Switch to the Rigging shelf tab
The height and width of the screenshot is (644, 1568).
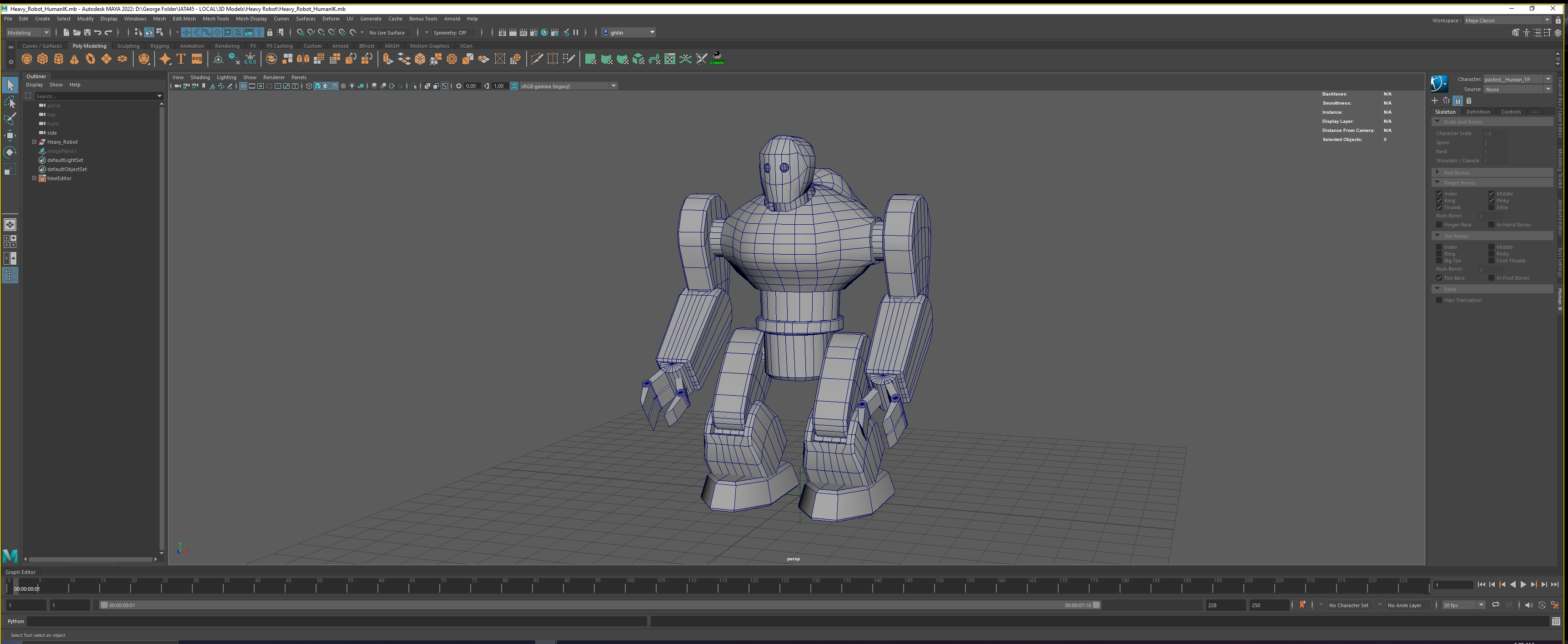click(160, 45)
